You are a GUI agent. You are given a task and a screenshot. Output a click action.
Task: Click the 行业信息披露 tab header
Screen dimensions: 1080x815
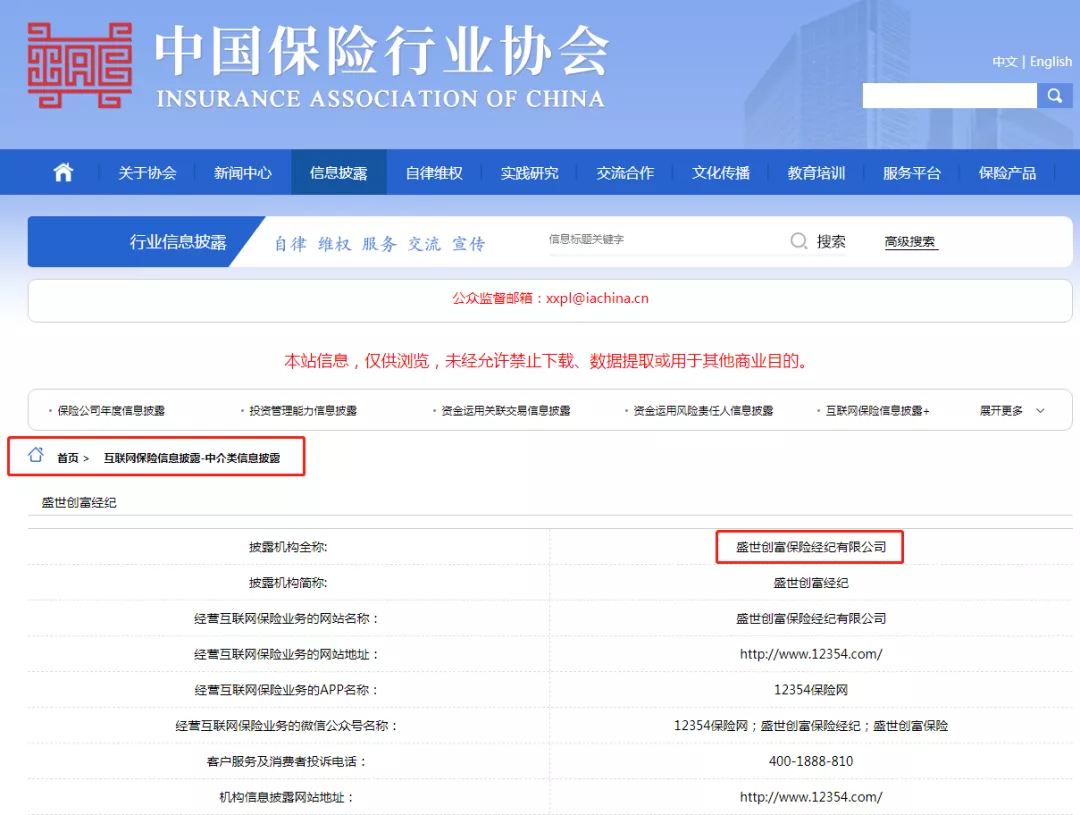178,242
